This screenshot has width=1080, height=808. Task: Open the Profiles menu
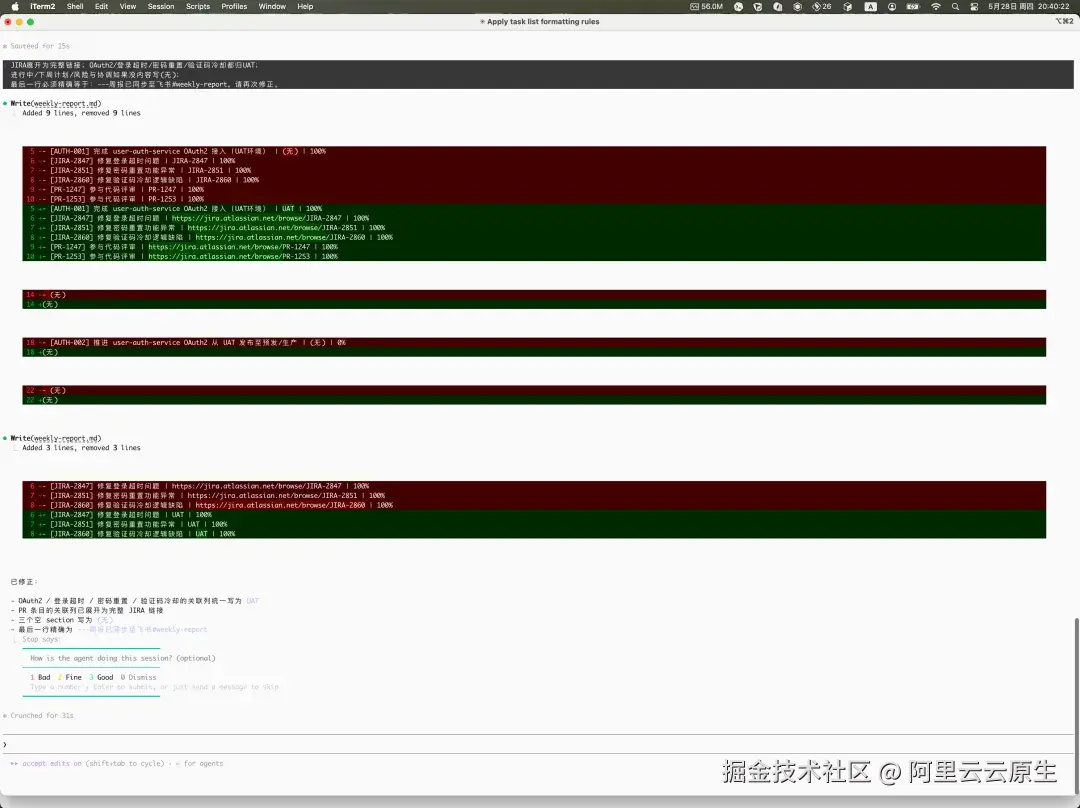[234, 6]
